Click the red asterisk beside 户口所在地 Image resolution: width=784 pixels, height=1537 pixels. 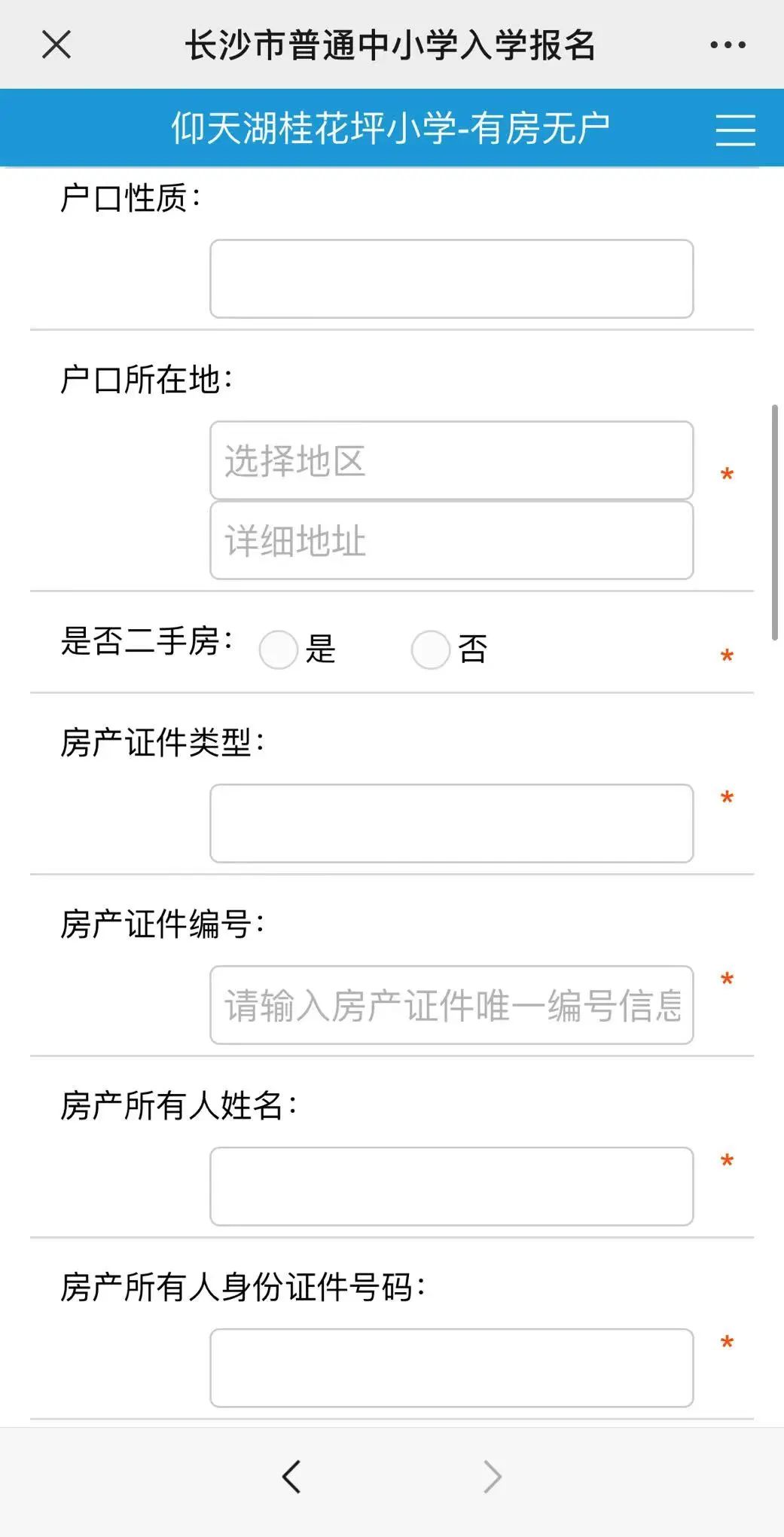727,475
